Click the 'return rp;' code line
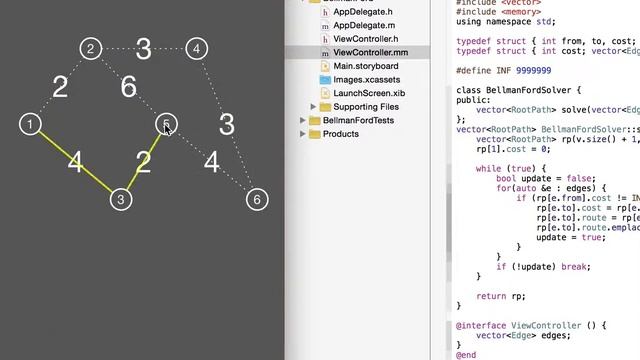 (501, 296)
